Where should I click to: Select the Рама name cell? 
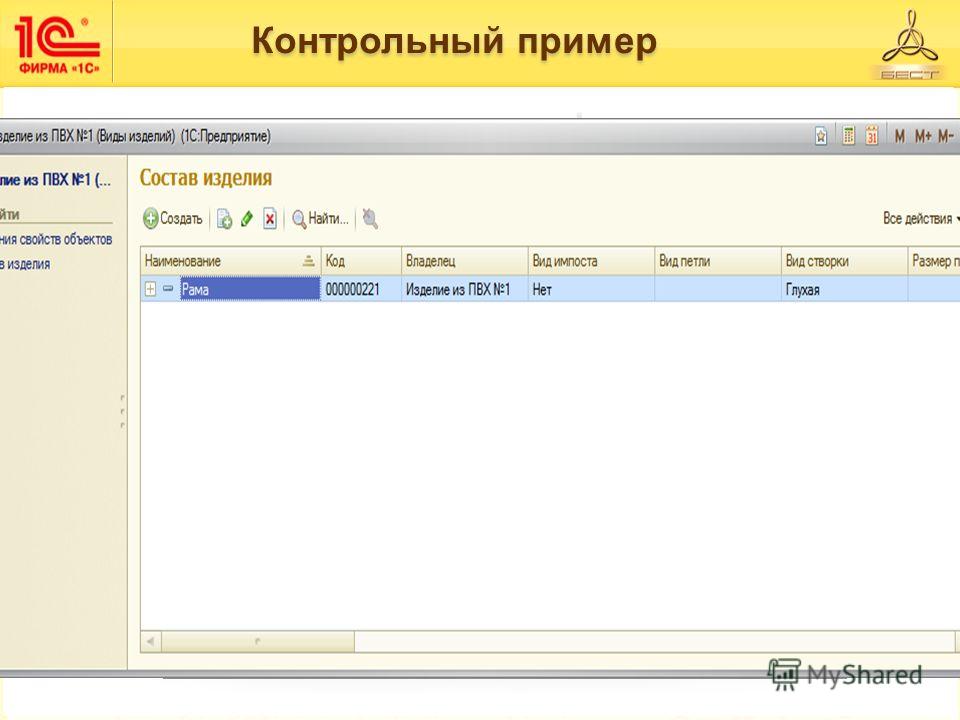tap(250, 289)
